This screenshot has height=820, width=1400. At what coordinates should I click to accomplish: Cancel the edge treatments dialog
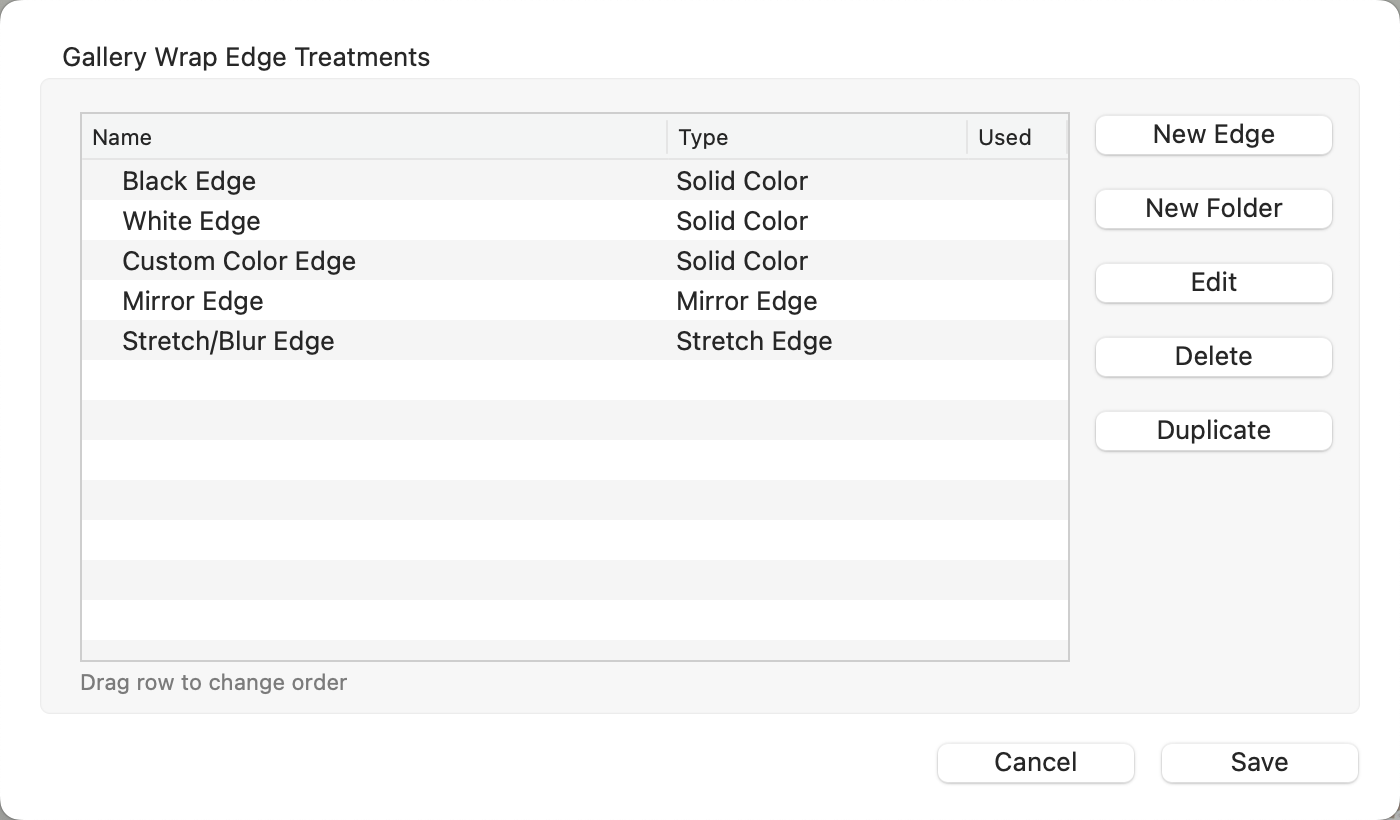1035,763
